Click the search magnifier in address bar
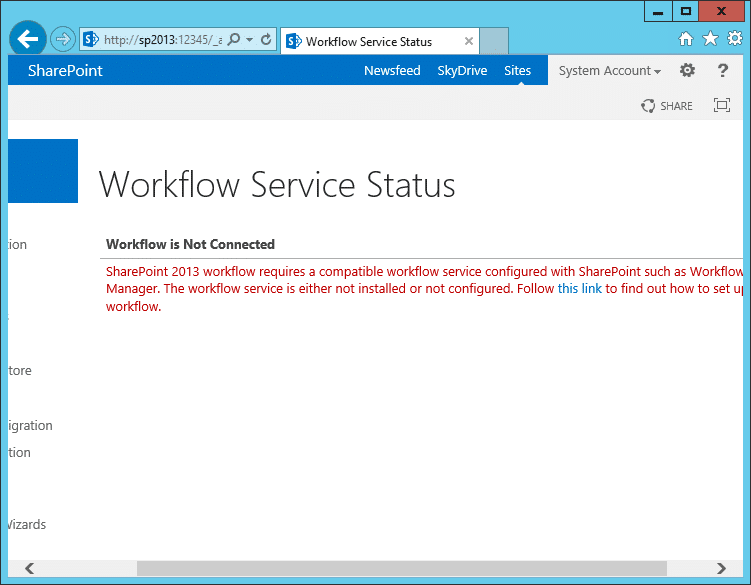Screen dimensions: 751x585 233,40
